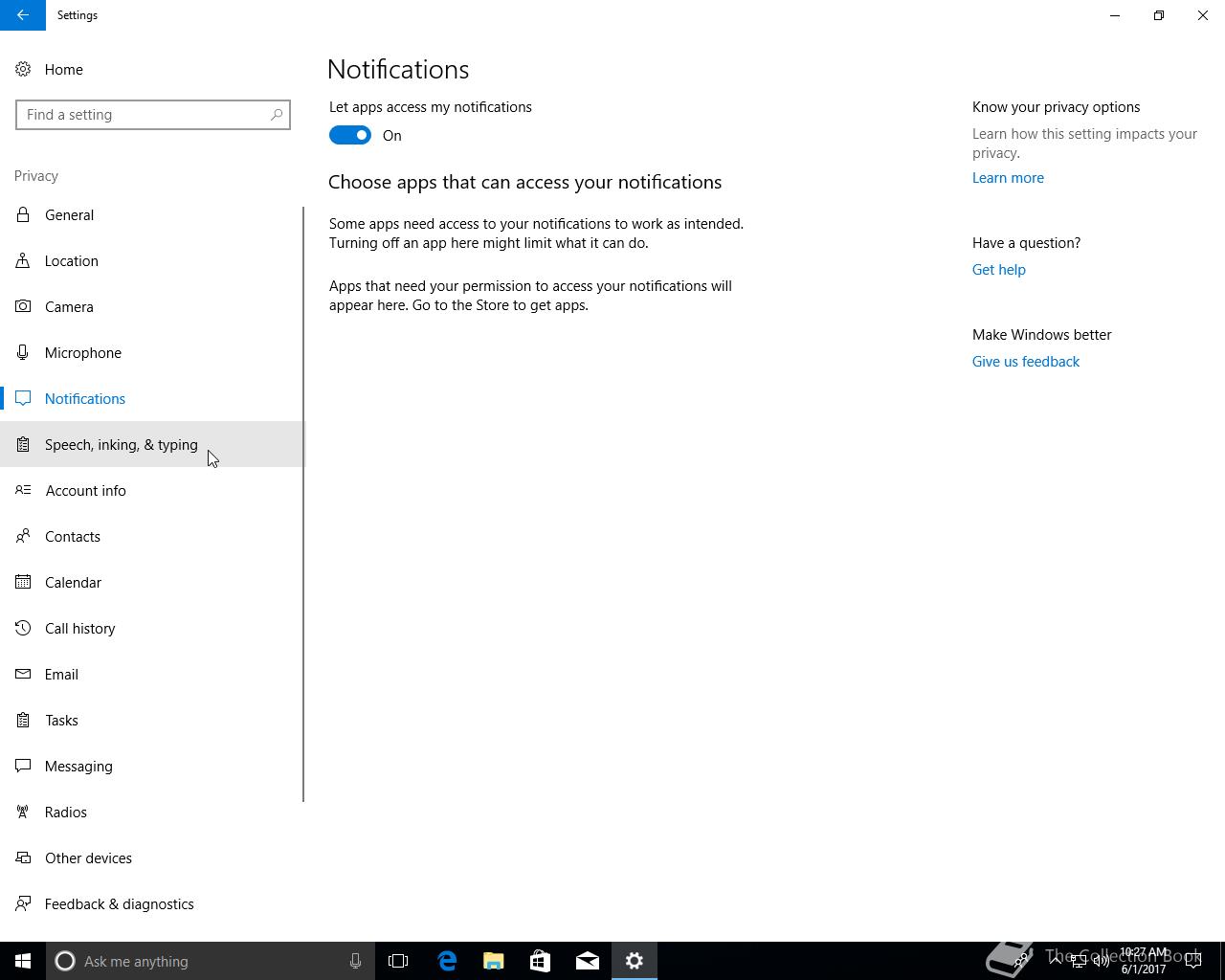Turn off apps access to notifications
Viewport: 1225px width, 980px height.
pos(350,135)
